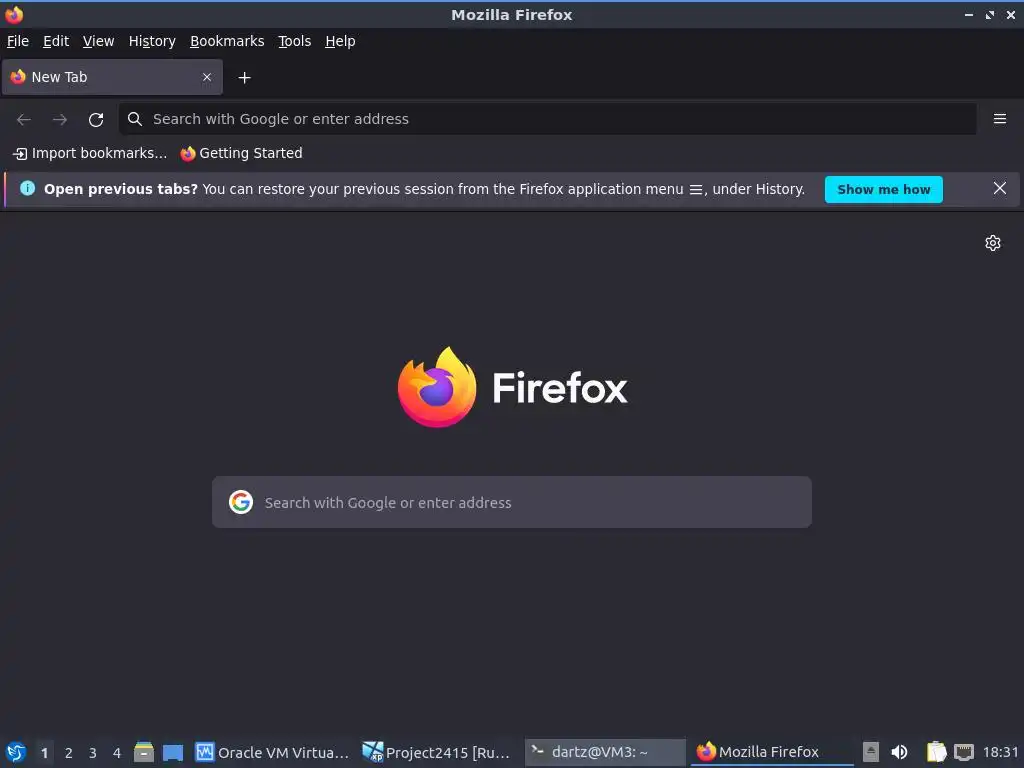
Task: Switch to Oracle VM VirtualBox taskbar window
Action: 272,752
